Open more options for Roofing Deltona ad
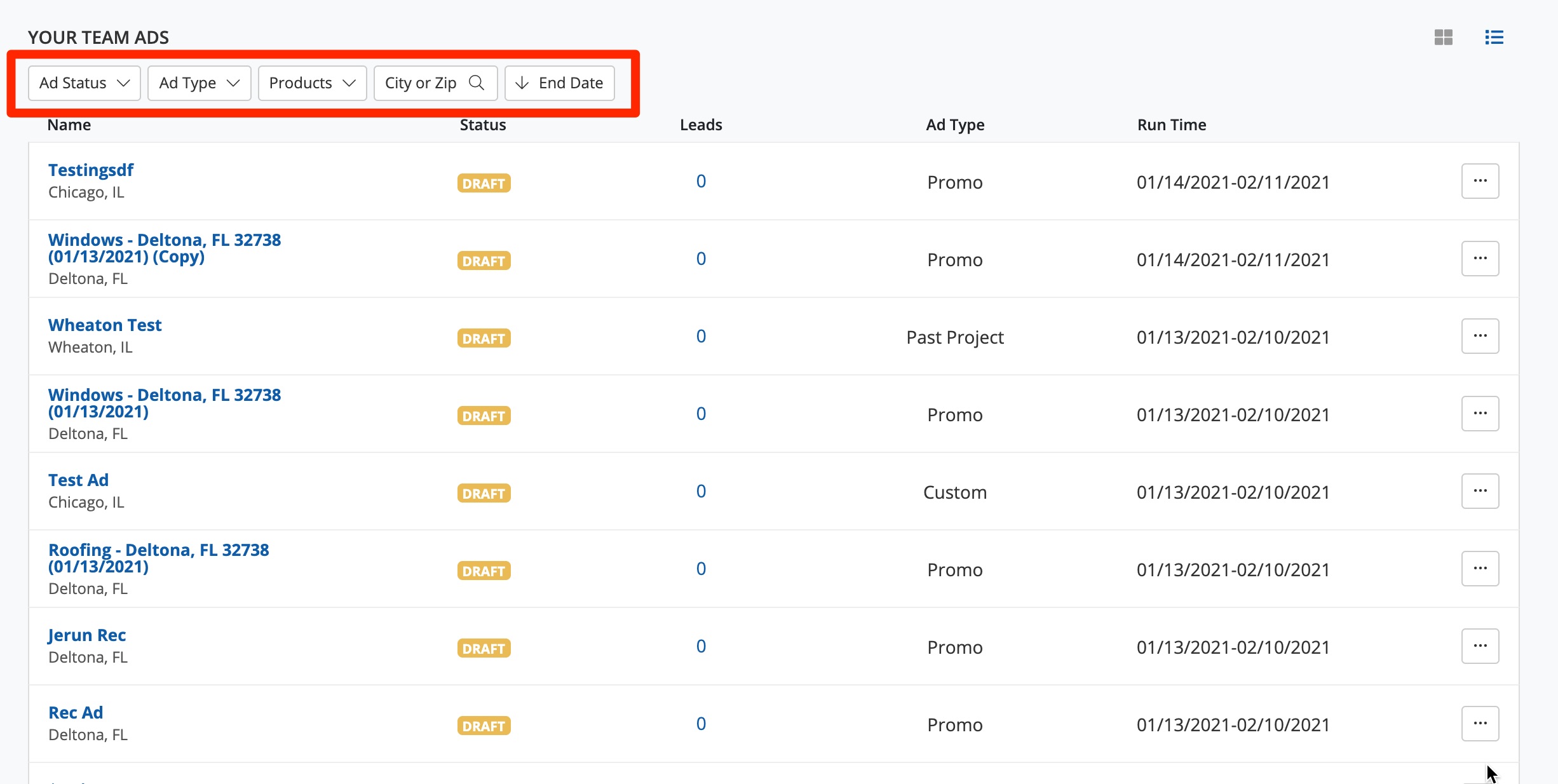The width and height of the screenshot is (1558, 784). click(x=1480, y=569)
